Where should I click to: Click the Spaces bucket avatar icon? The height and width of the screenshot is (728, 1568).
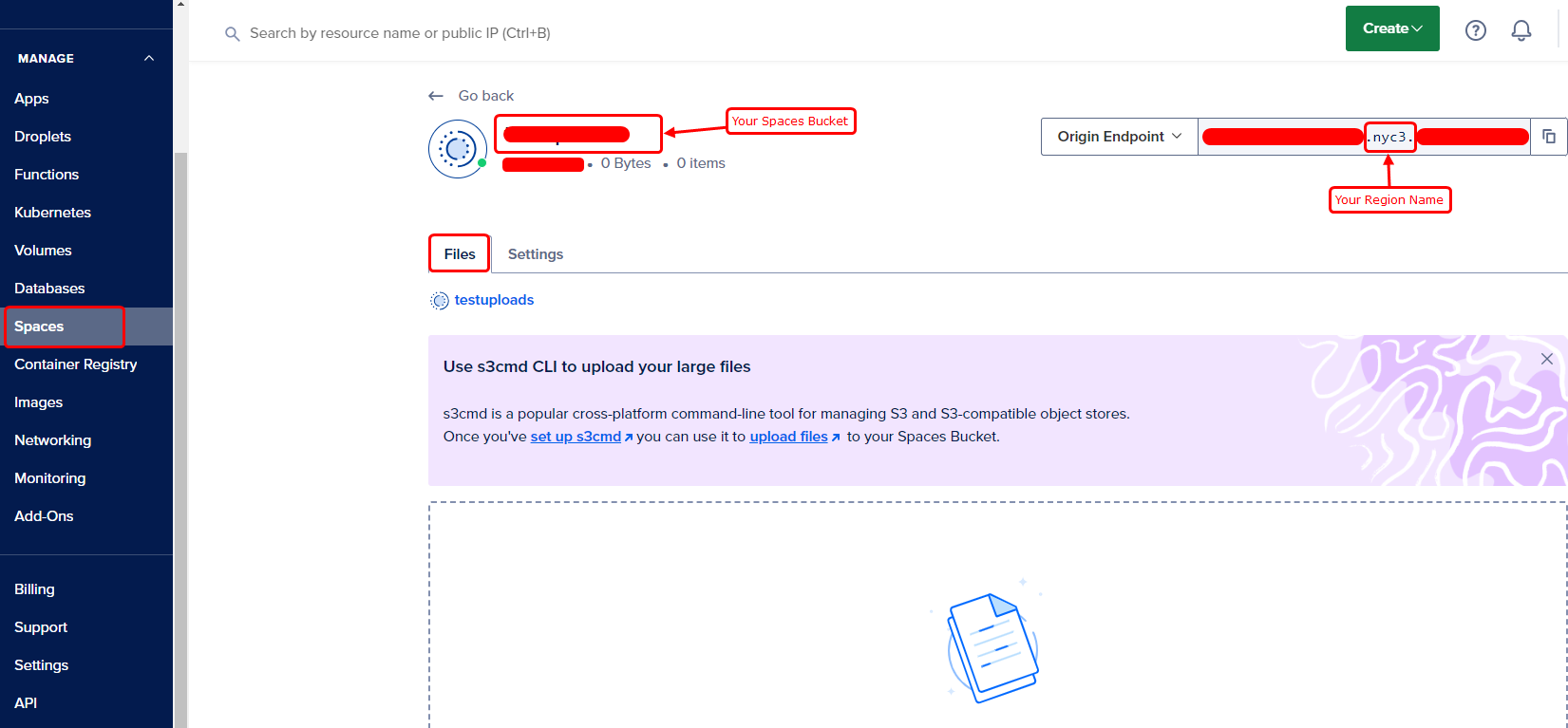458,149
